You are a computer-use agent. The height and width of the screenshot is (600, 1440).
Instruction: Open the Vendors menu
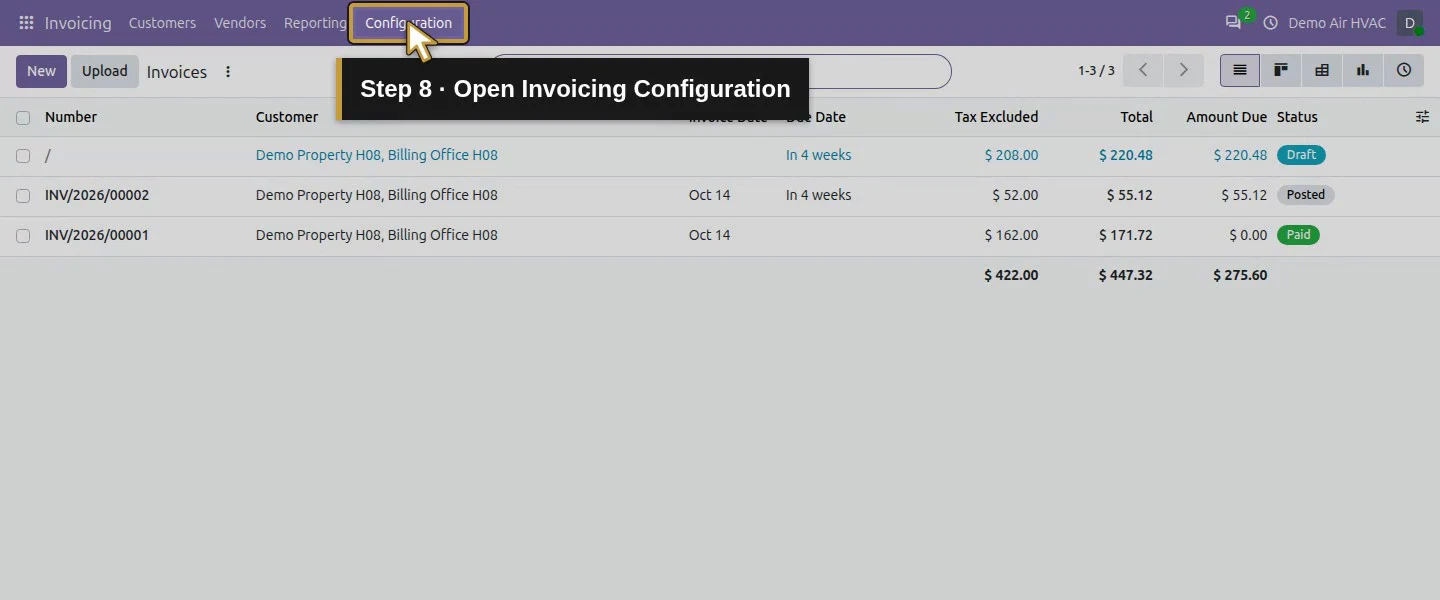pyautogui.click(x=240, y=23)
